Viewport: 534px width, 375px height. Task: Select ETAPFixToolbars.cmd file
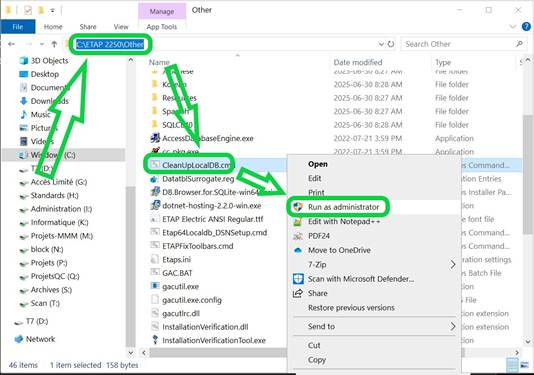198,246
